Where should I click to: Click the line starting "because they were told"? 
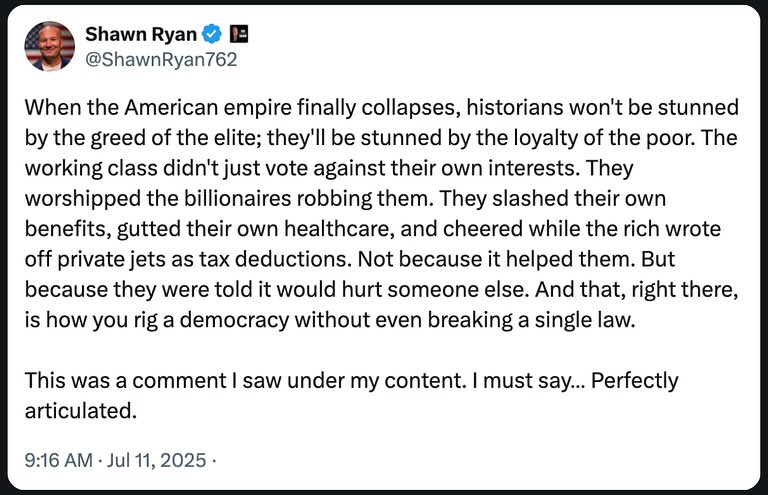[x=381, y=289]
